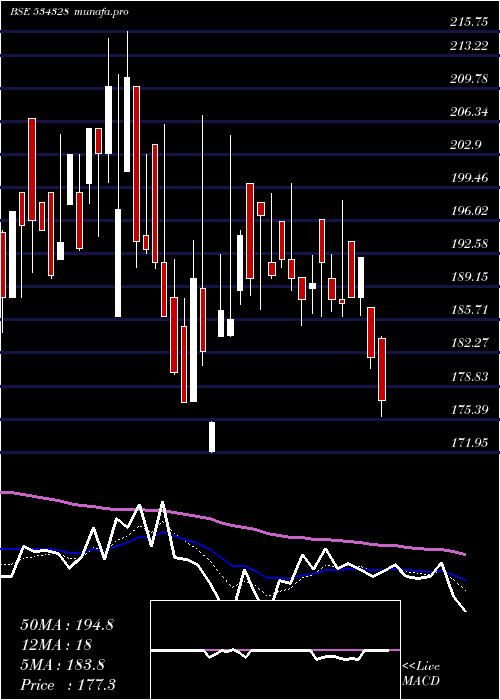Click the 171.95 price axis label
The width and height of the screenshot is (500, 700).
click(469, 443)
